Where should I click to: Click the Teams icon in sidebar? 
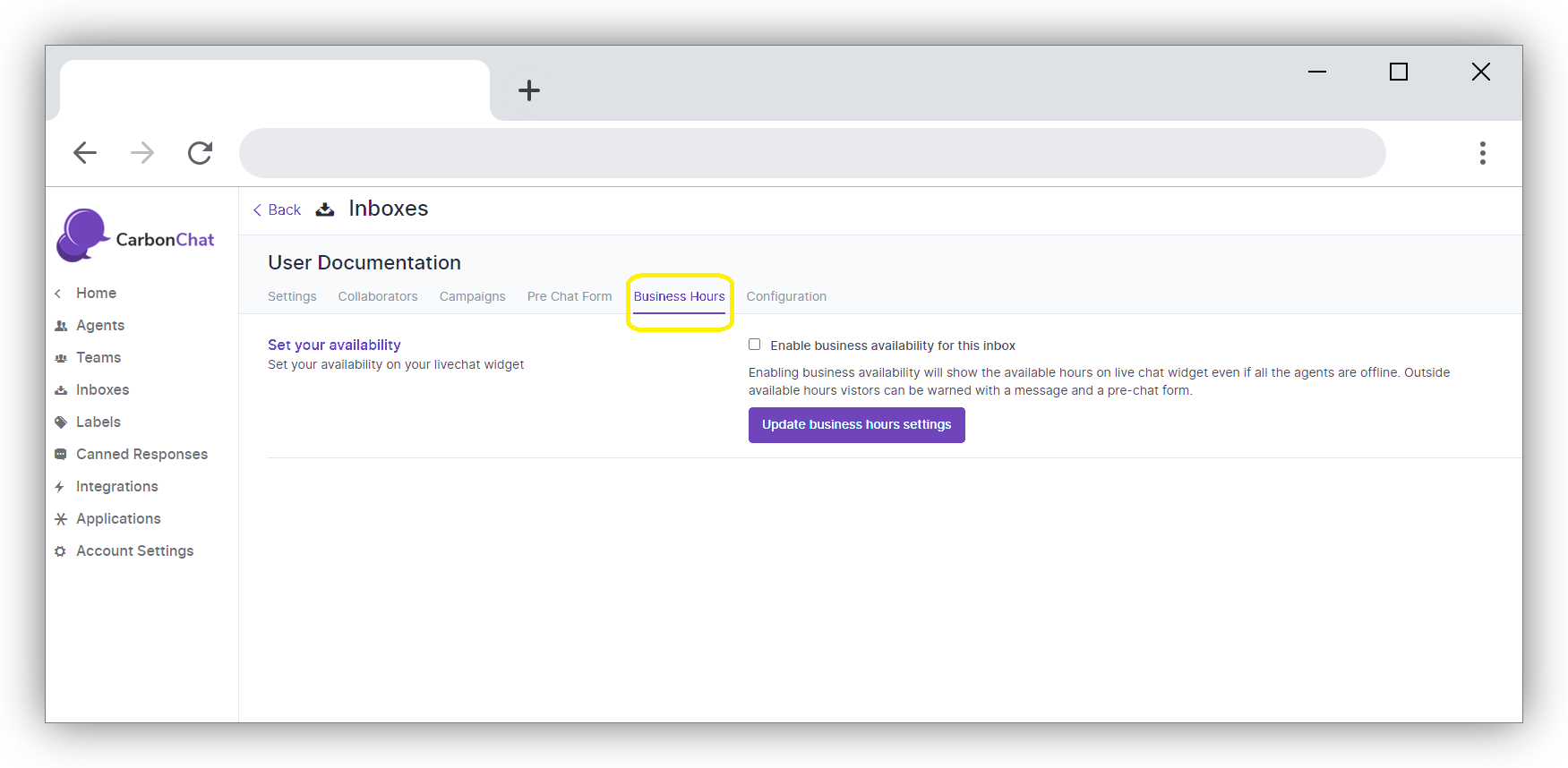61,358
